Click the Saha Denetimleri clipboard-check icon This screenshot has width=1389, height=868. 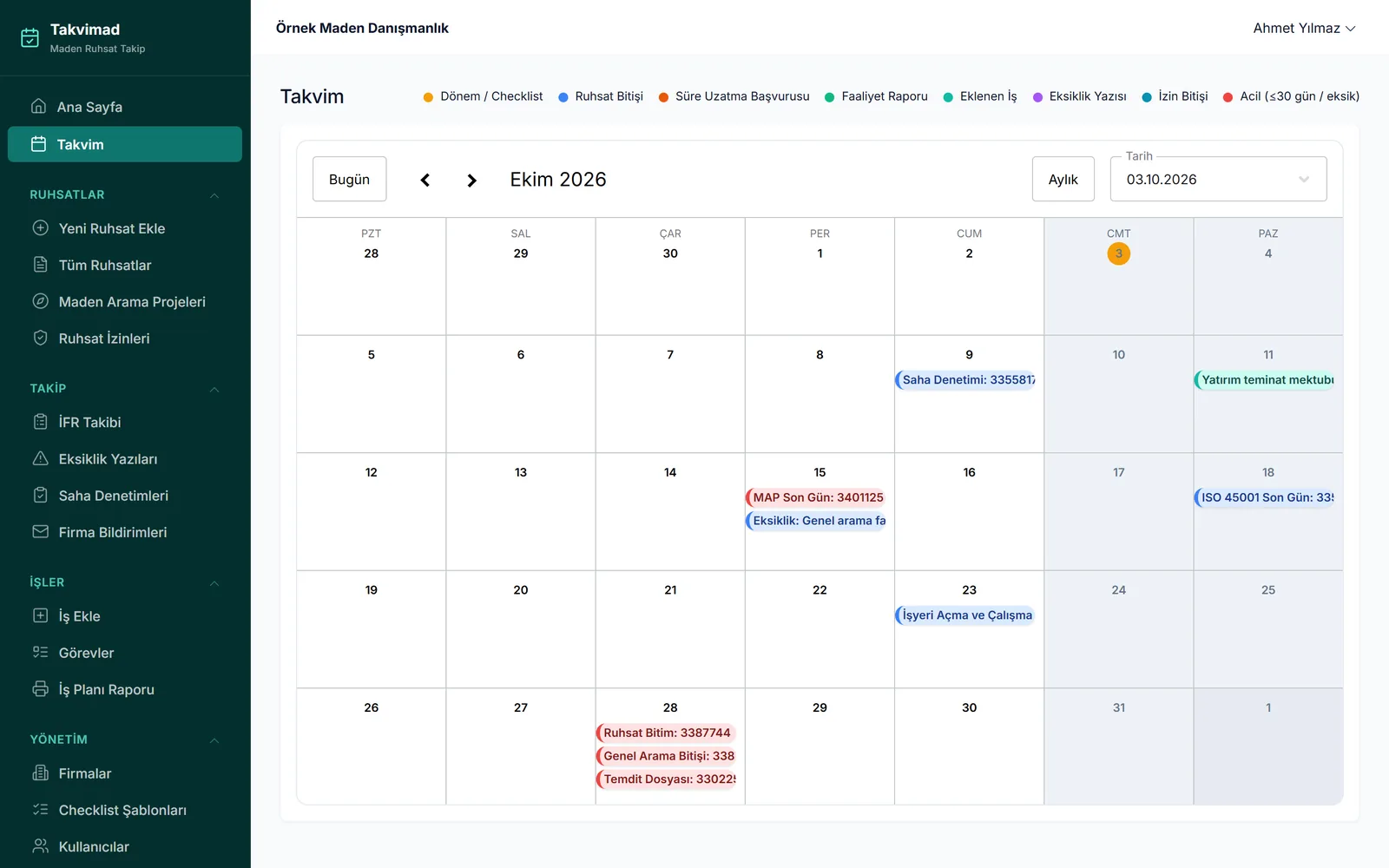40,495
